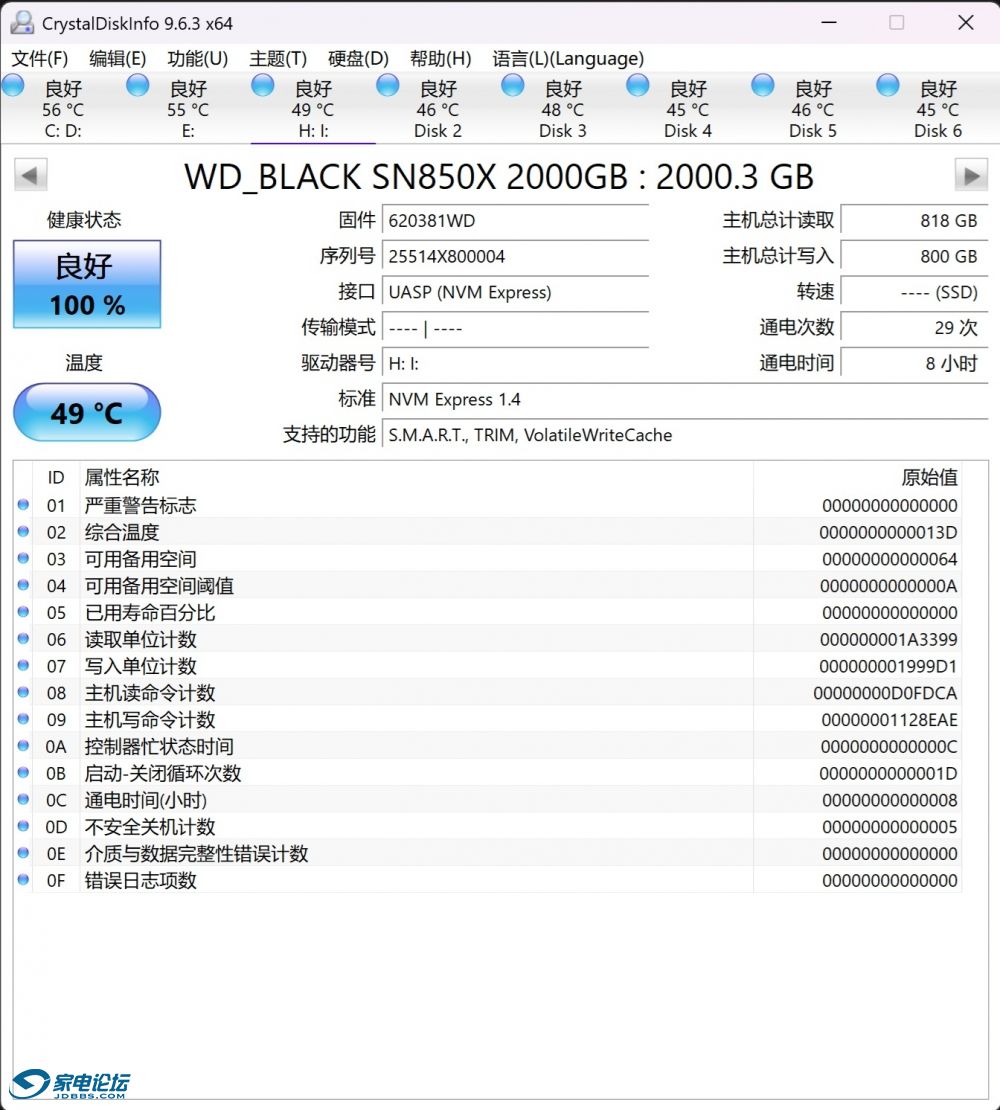
Task: Click raw value 0000000000001D
Action: click(x=888, y=773)
